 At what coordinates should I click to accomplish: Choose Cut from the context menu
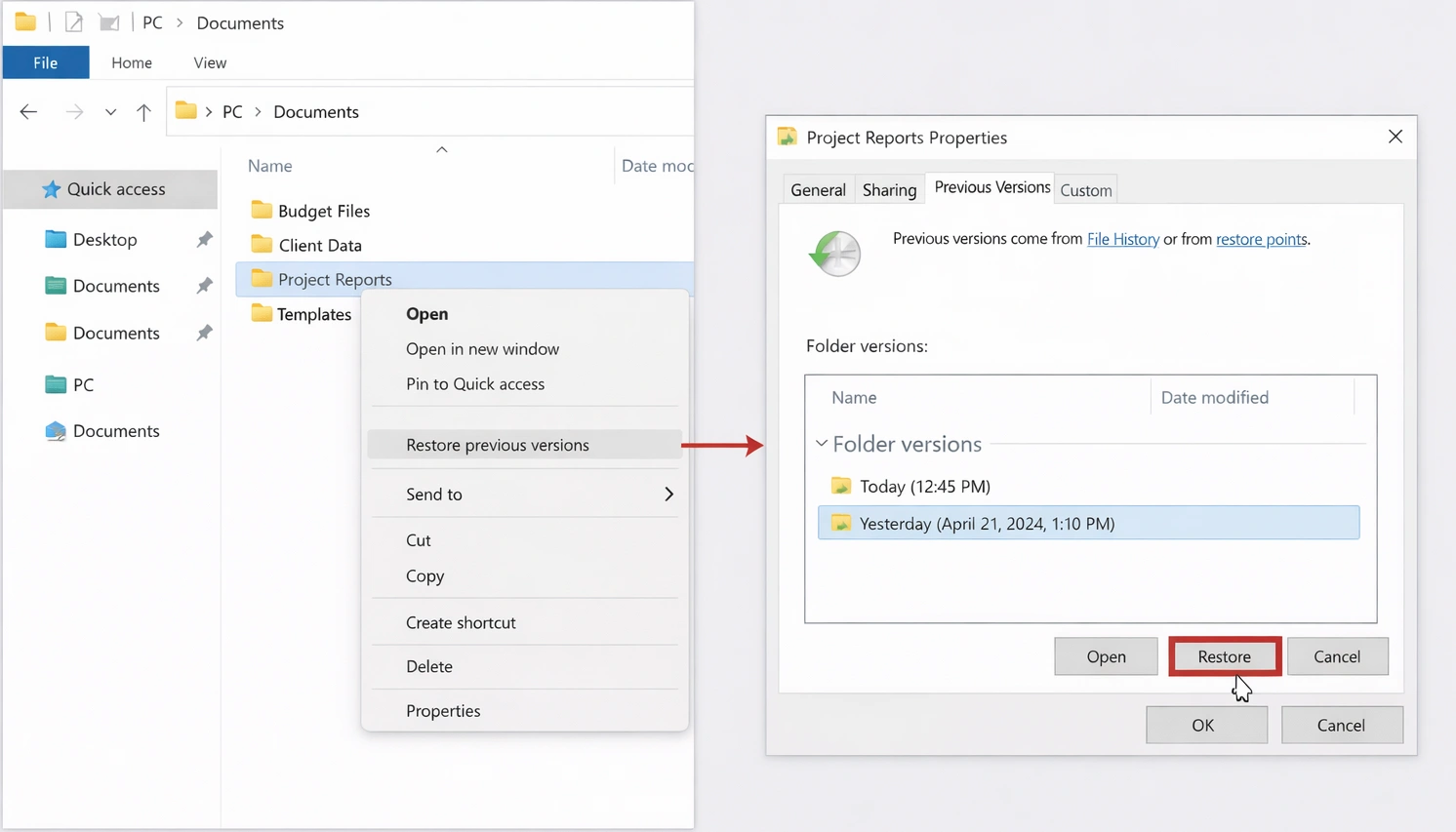click(419, 540)
